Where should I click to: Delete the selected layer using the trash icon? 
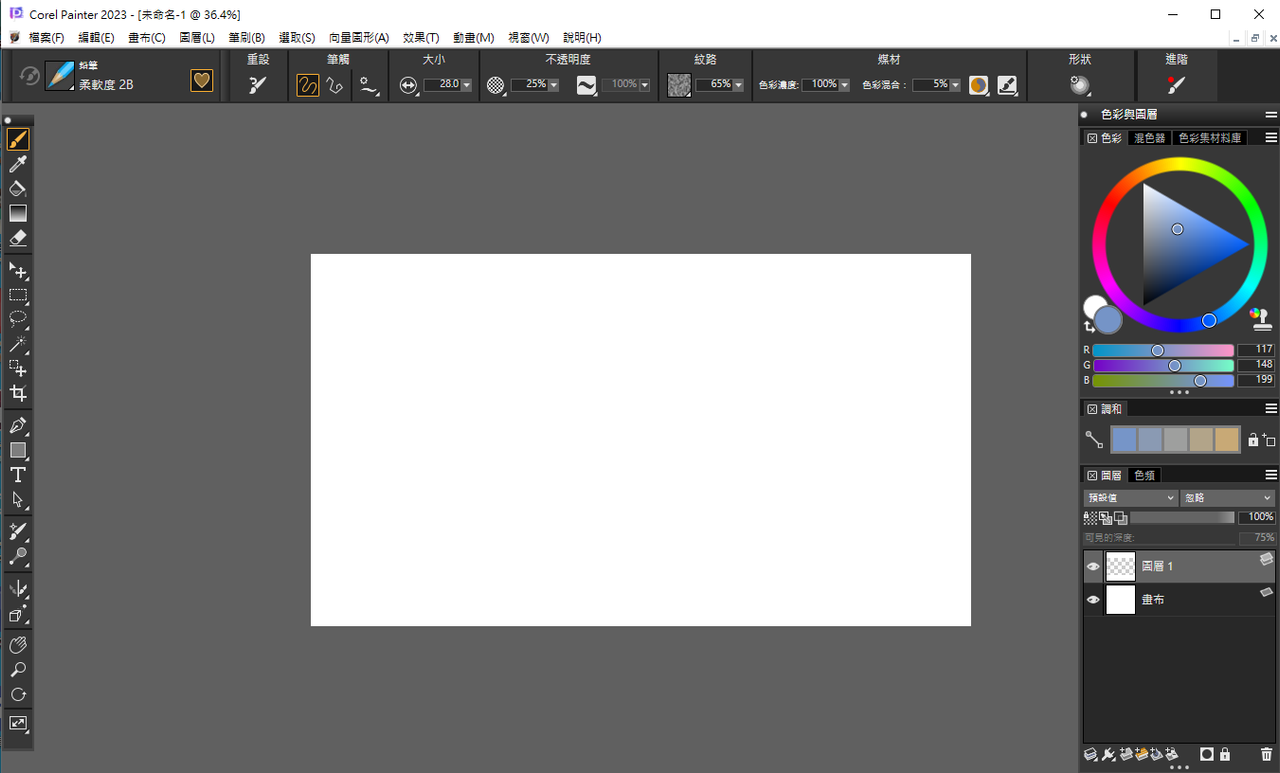pyautogui.click(x=1266, y=754)
